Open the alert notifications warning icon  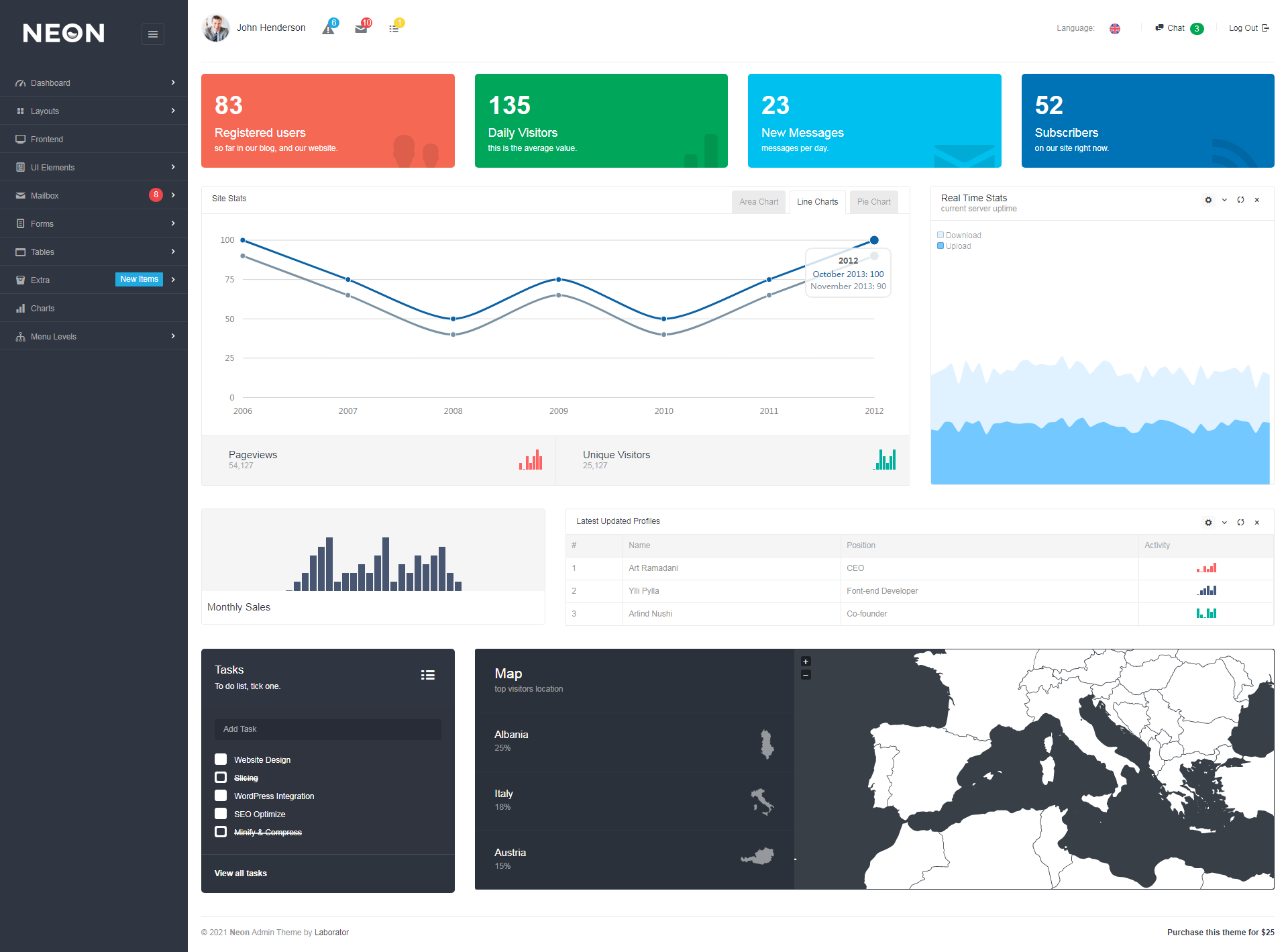coord(328,29)
